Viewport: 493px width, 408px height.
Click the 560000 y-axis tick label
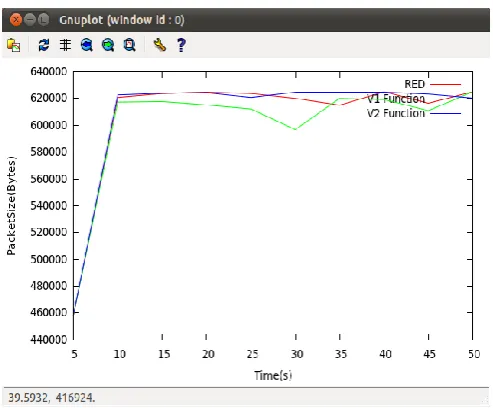click(49, 179)
